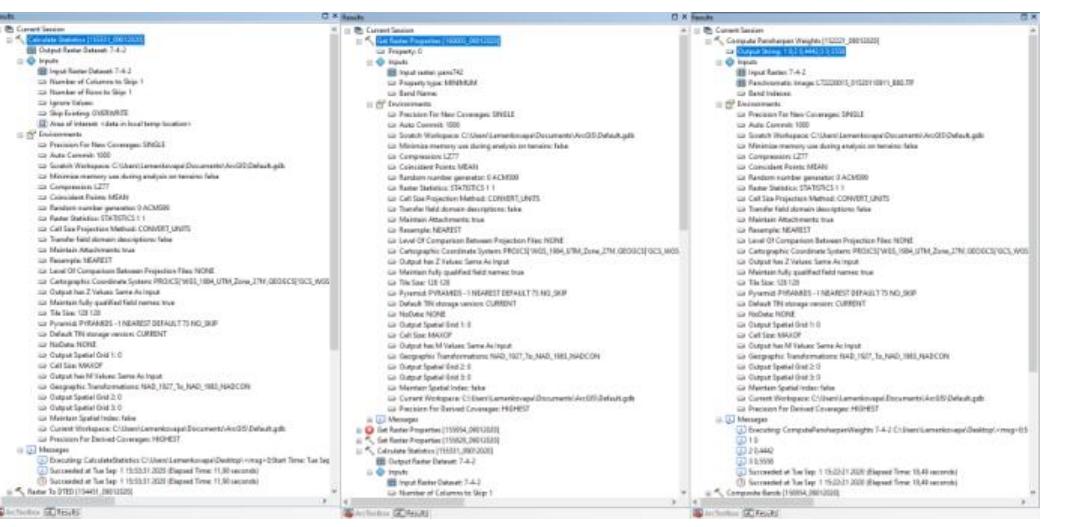This screenshot has height=527, width=1077.
Task: Click the Inputs diamond icon in middle panel
Action: tap(381, 62)
